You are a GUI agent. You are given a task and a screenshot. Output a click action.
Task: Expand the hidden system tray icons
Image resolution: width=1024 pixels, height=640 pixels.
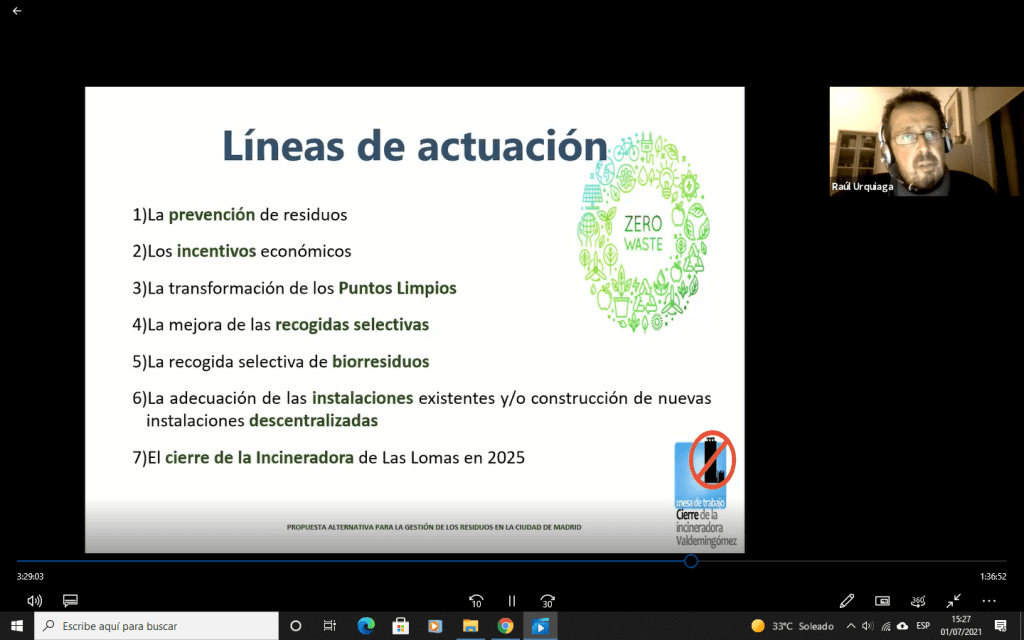[x=850, y=626]
